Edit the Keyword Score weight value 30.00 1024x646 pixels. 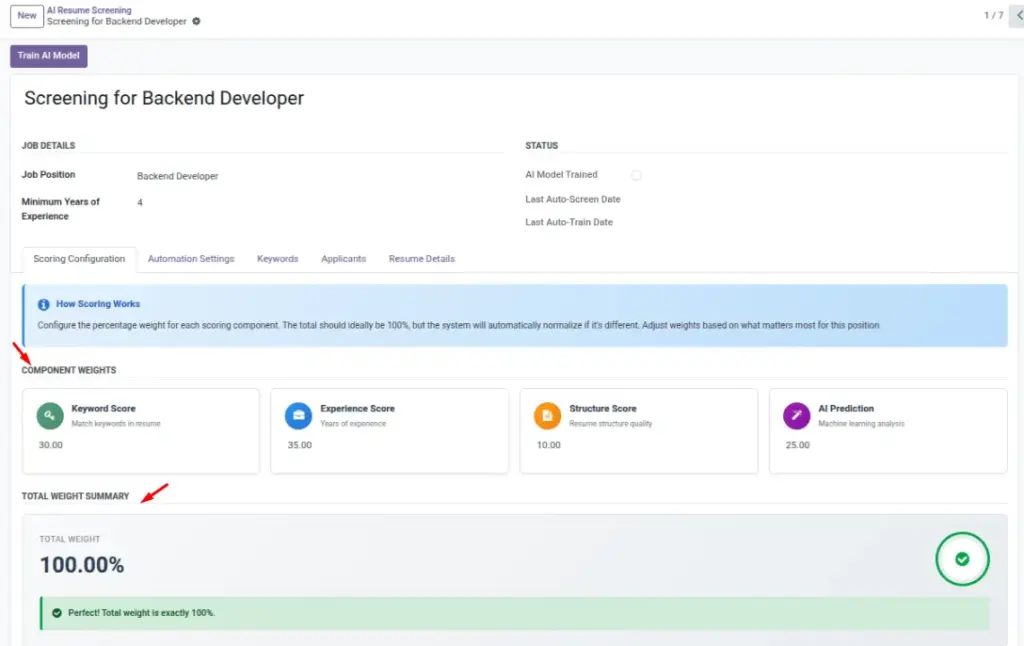[x=50, y=445]
